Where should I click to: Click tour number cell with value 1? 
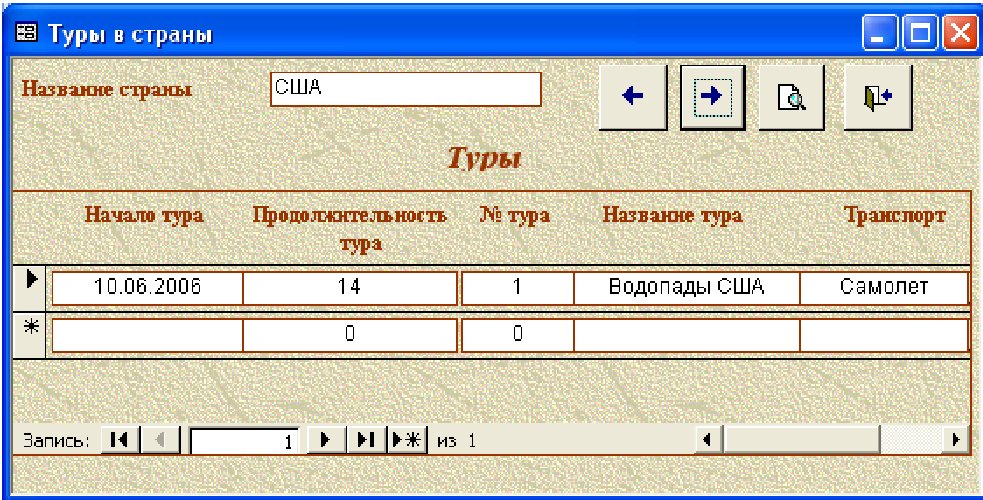pyautogui.click(x=518, y=288)
